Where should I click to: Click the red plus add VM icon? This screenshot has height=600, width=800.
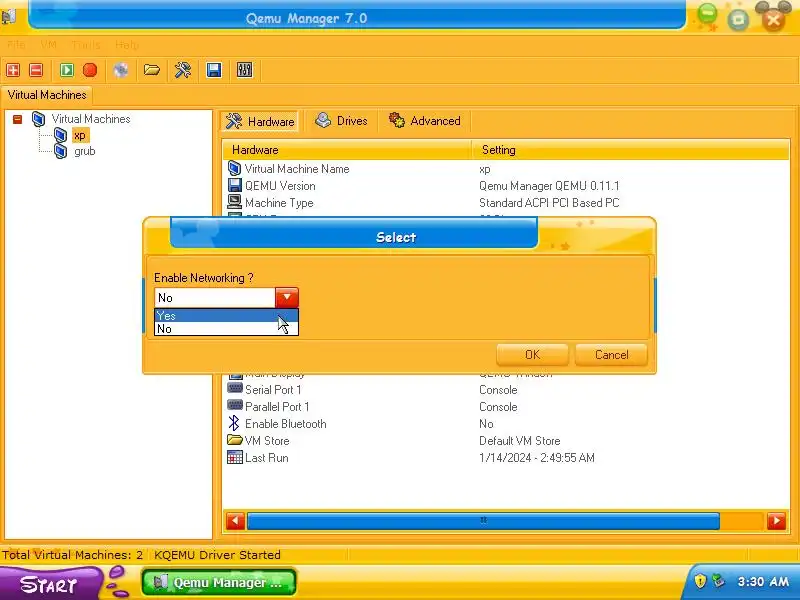point(13,70)
